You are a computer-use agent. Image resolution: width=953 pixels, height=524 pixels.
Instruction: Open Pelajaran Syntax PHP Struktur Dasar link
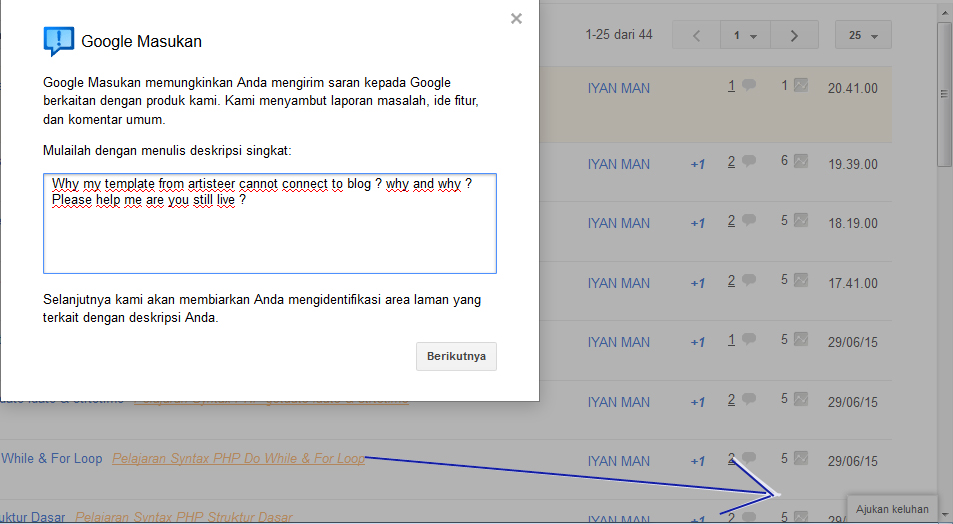tap(184, 517)
